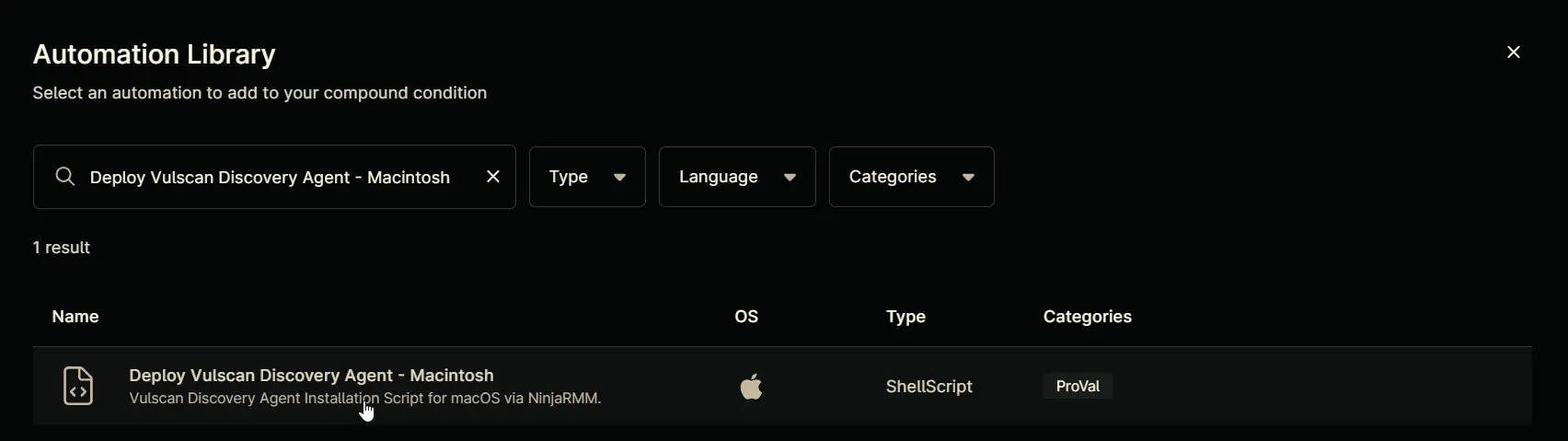Sort by the Name column header
1568x441 pixels.
75,317
